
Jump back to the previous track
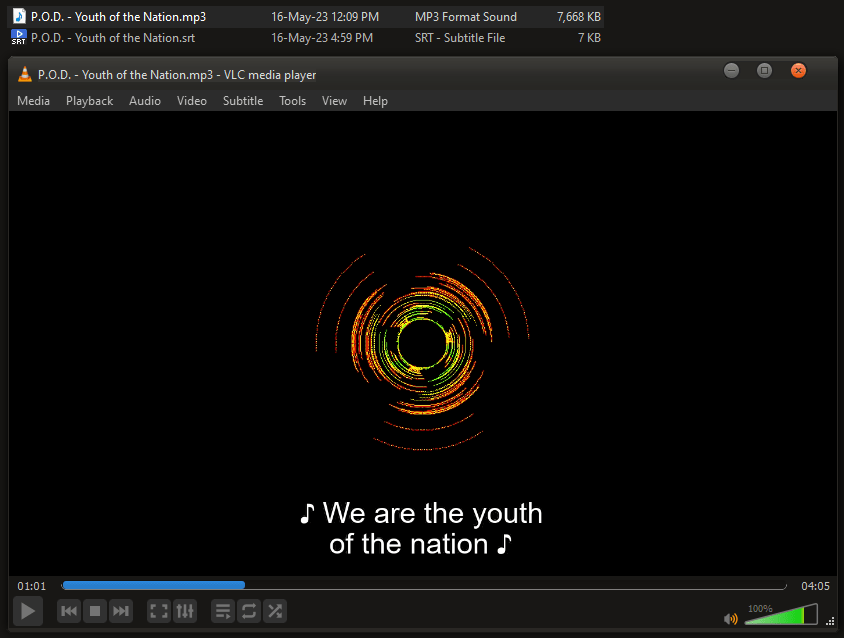pyautogui.click(x=68, y=611)
